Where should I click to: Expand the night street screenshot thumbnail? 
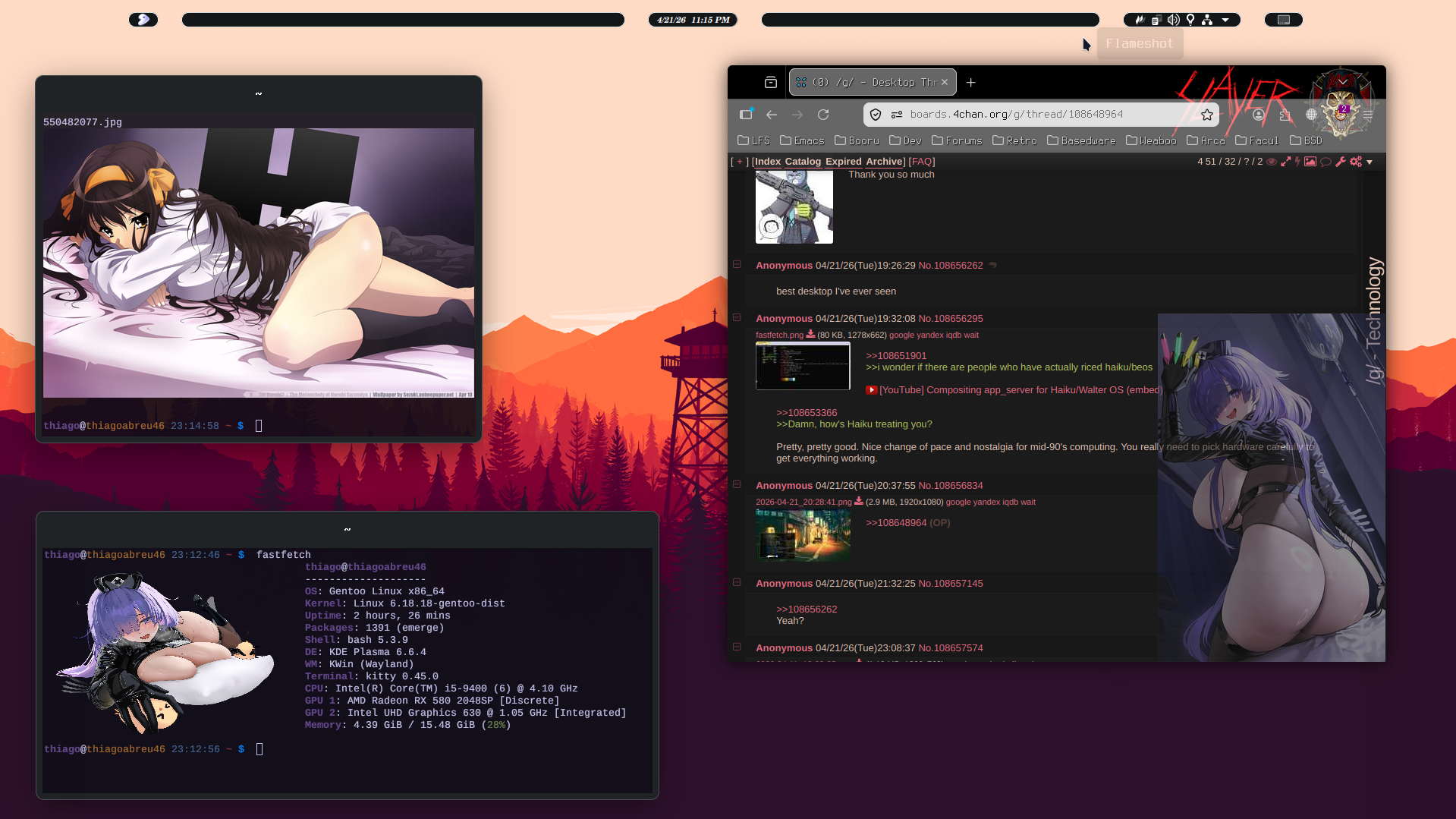pyautogui.click(x=803, y=535)
